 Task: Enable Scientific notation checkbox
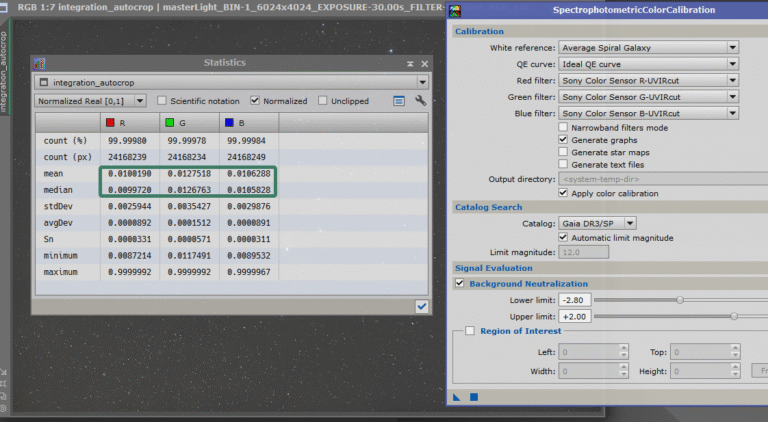click(x=160, y=101)
